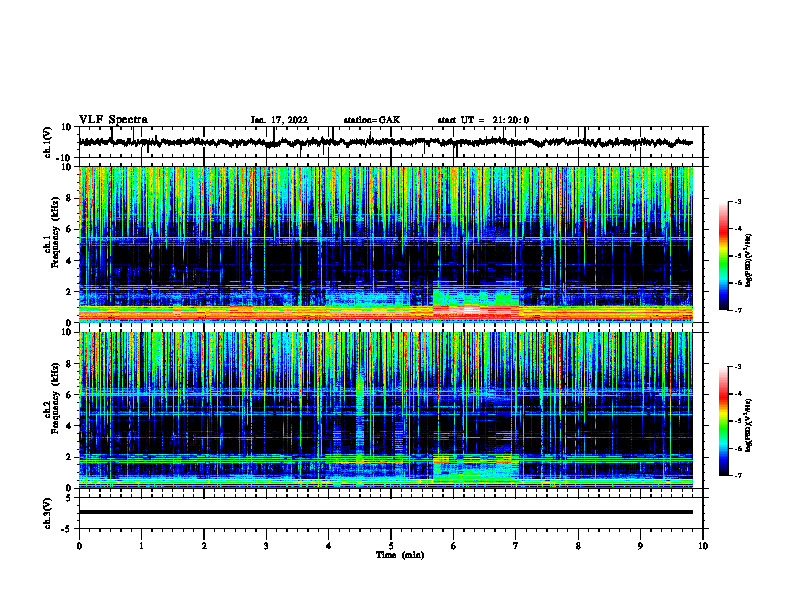This screenshot has width=792, height=612.
Task: Click the ch.2 "Frequency (kHz)" axis label
Action: click(55, 398)
